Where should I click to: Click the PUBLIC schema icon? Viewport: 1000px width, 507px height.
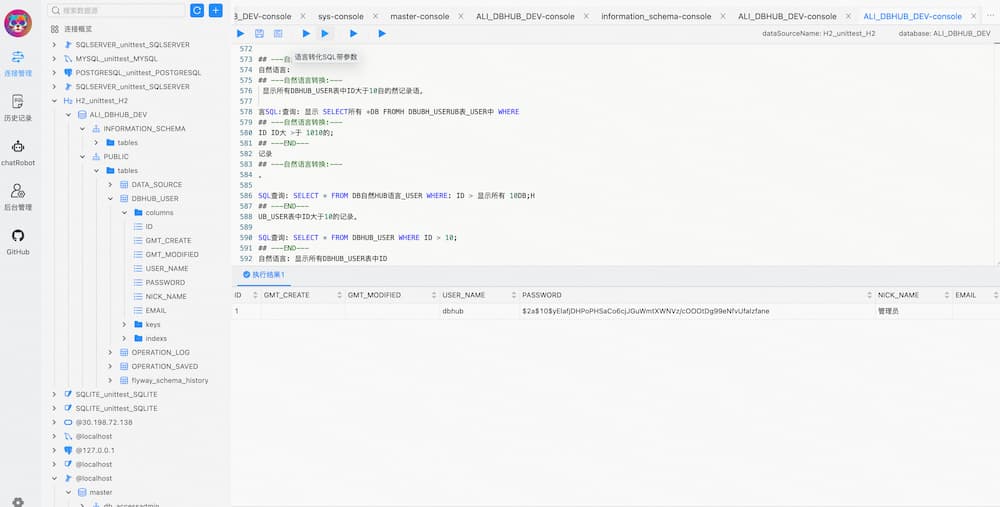tap(96, 156)
